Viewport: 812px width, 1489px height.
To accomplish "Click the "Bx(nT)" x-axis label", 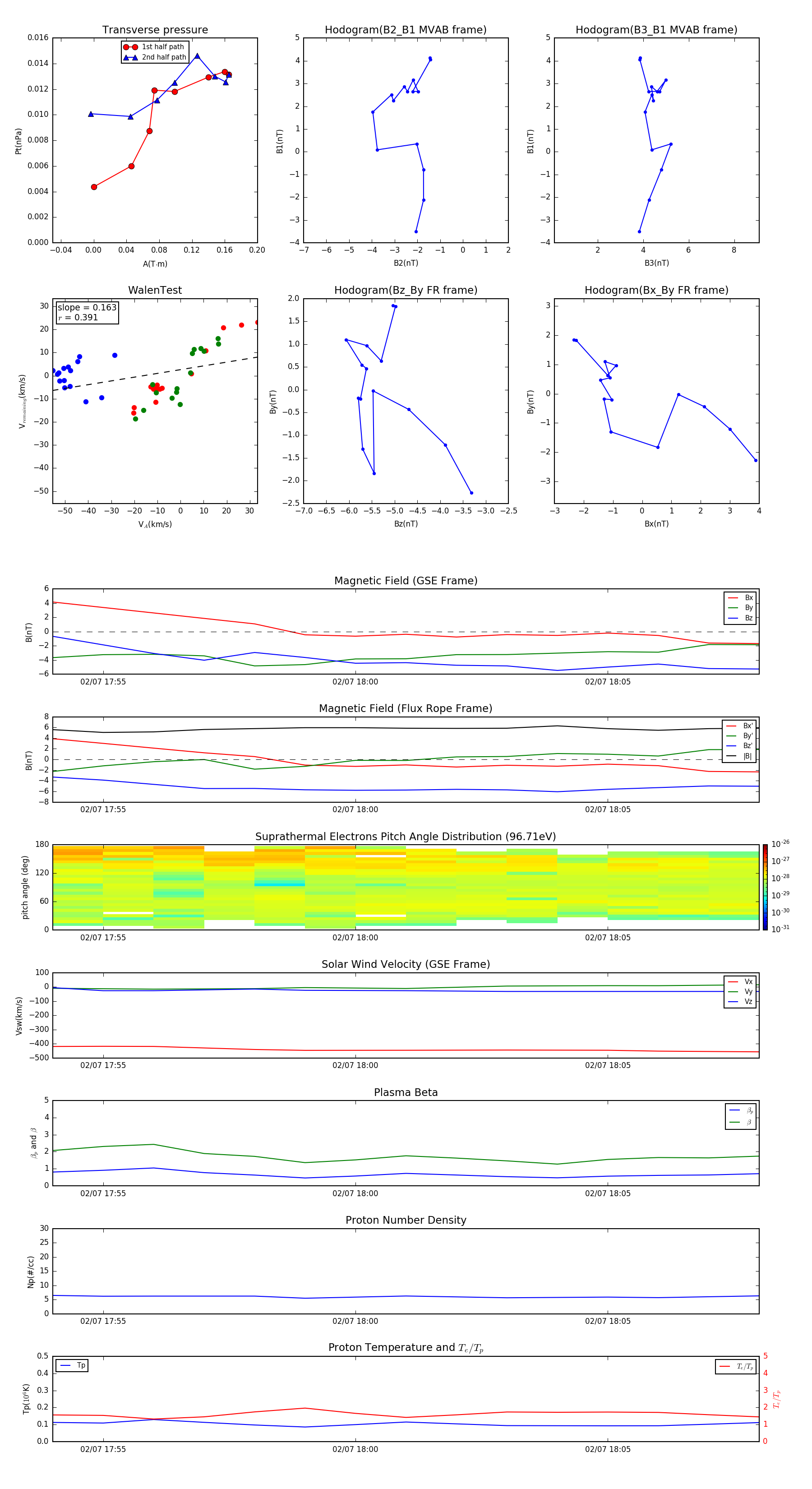I will point(656,524).
